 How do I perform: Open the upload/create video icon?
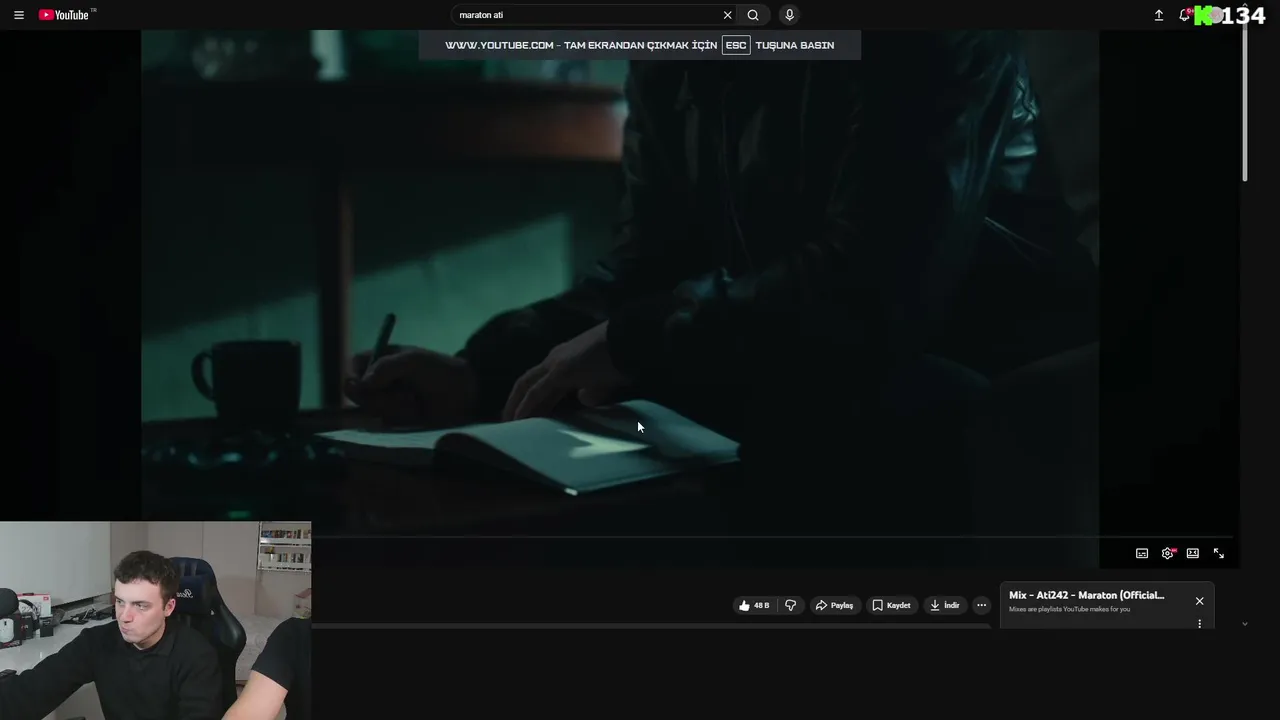[x=1158, y=15]
